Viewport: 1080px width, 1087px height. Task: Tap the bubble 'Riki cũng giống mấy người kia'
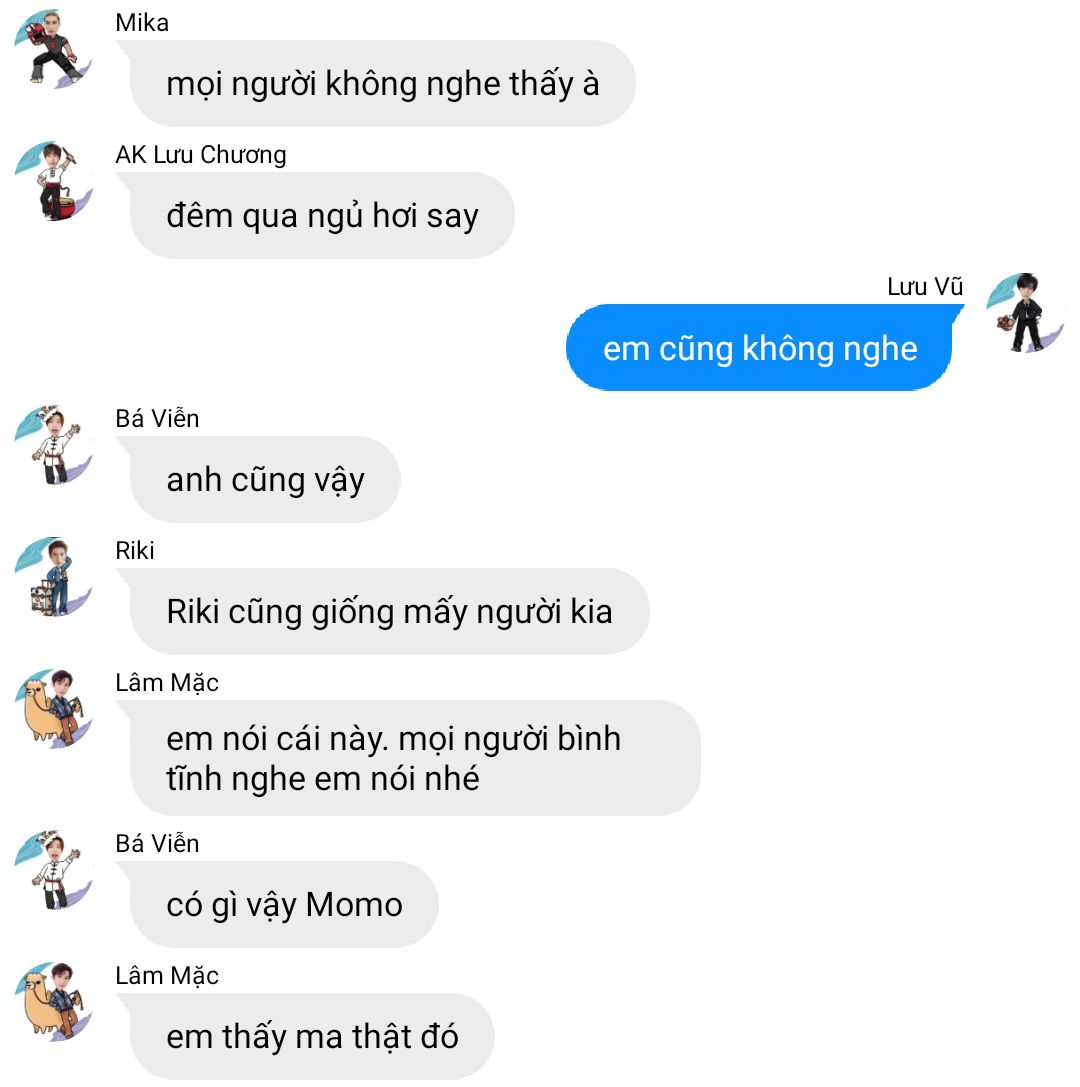point(390,611)
